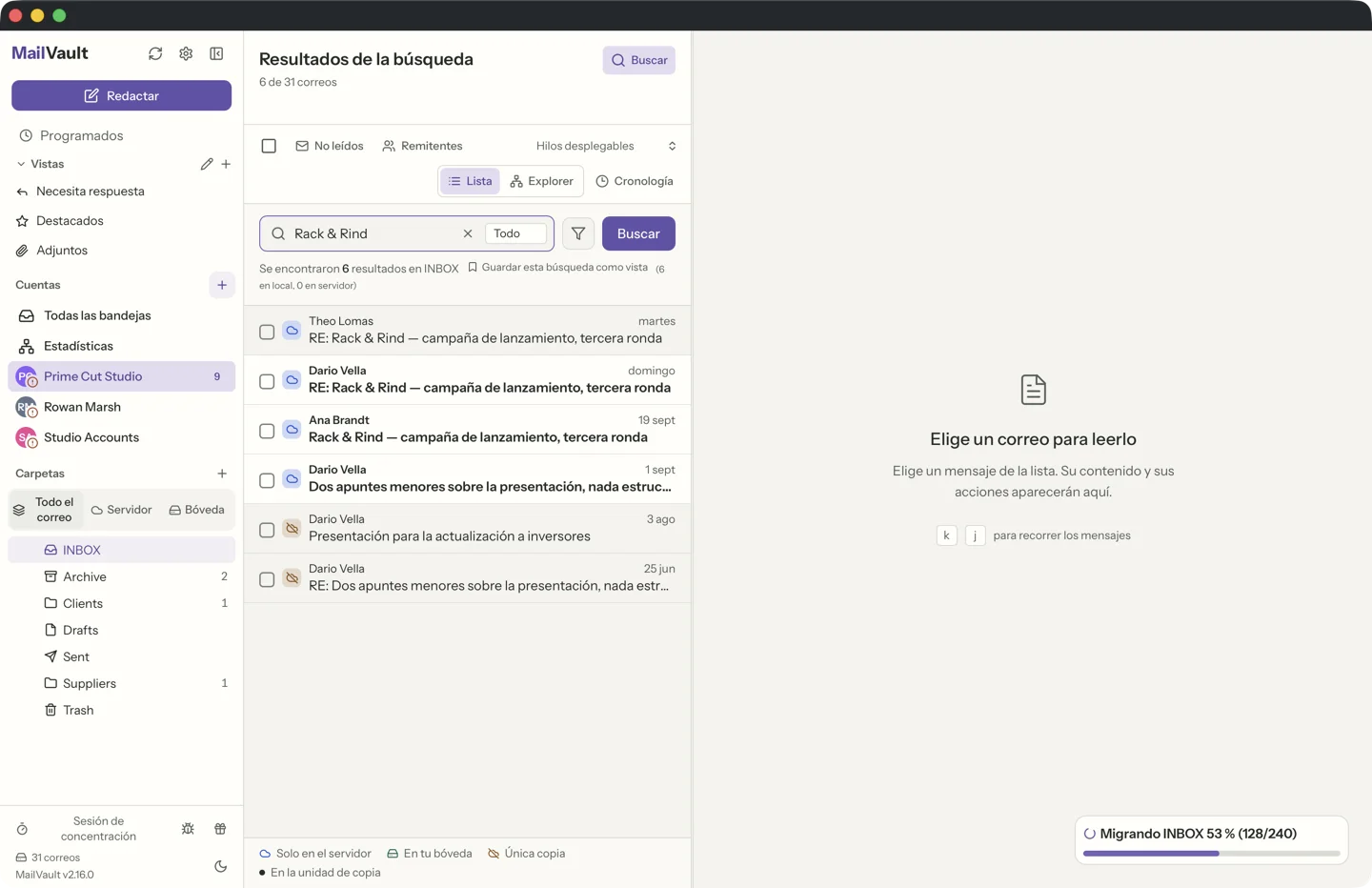Select the Servidor folder tab
The image size is (1372, 888).
click(x=121, y=510)
